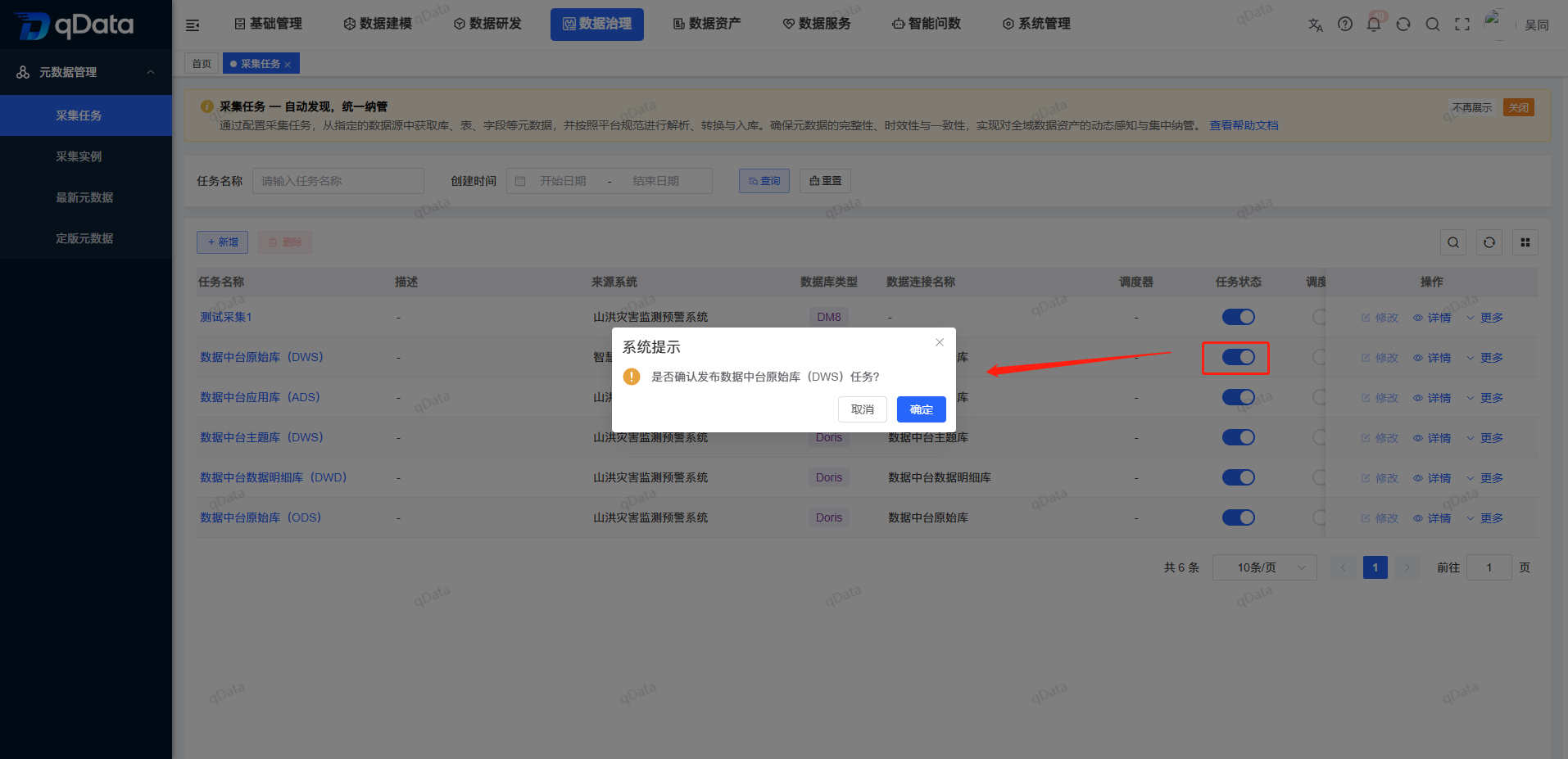Toggle task status for 数据中台应用库（ADS）
The width and height of the screenshot is (1568, 759).
point(1239,397)
